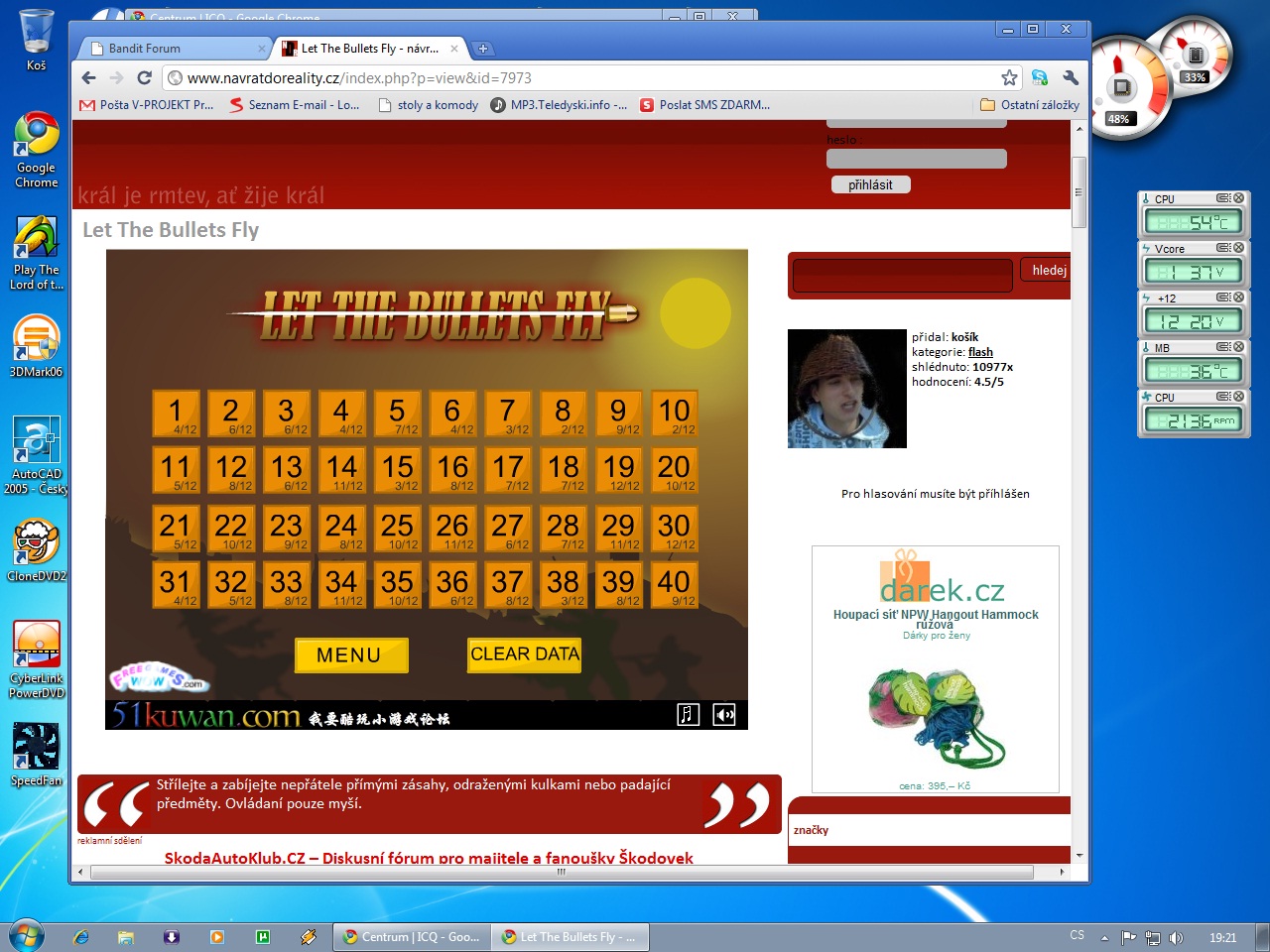Open green uTorrent taskbar icon

pos(263,937)
